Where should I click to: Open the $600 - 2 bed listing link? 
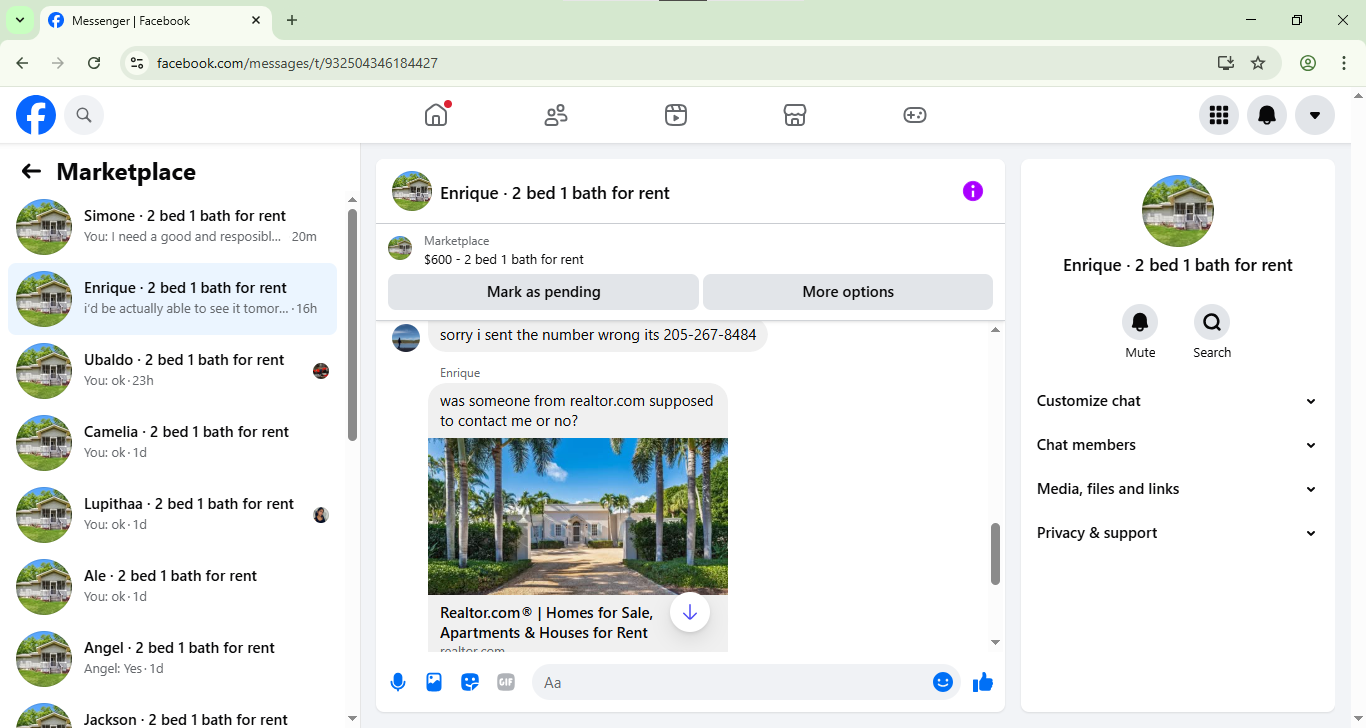504,259
